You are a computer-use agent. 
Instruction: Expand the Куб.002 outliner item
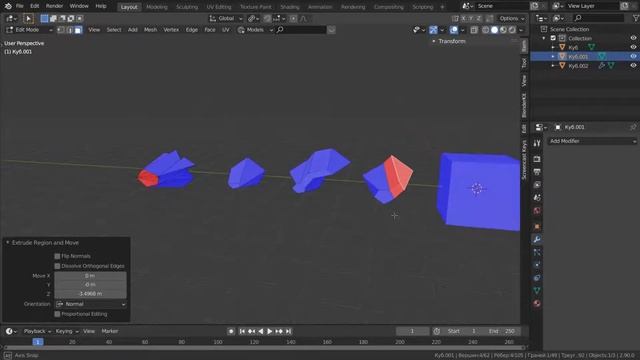(x=553, y=66)
